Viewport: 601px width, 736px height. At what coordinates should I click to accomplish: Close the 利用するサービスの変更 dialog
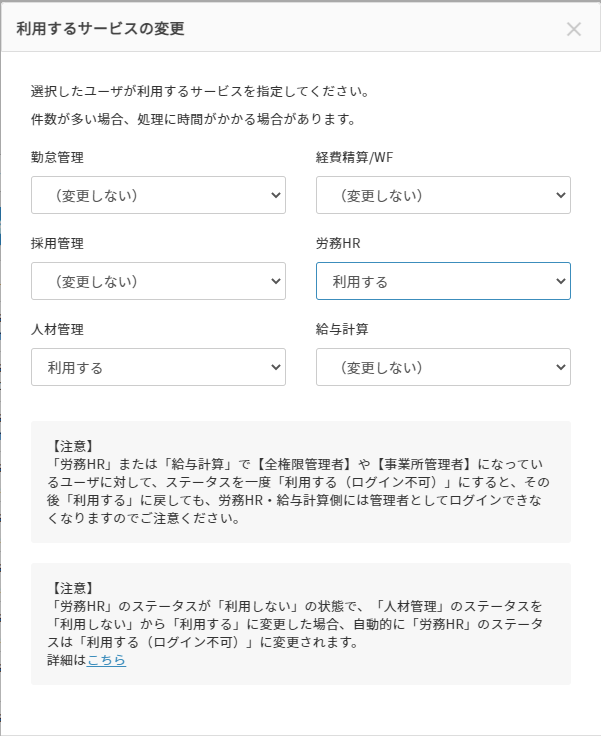coord(574,29)
